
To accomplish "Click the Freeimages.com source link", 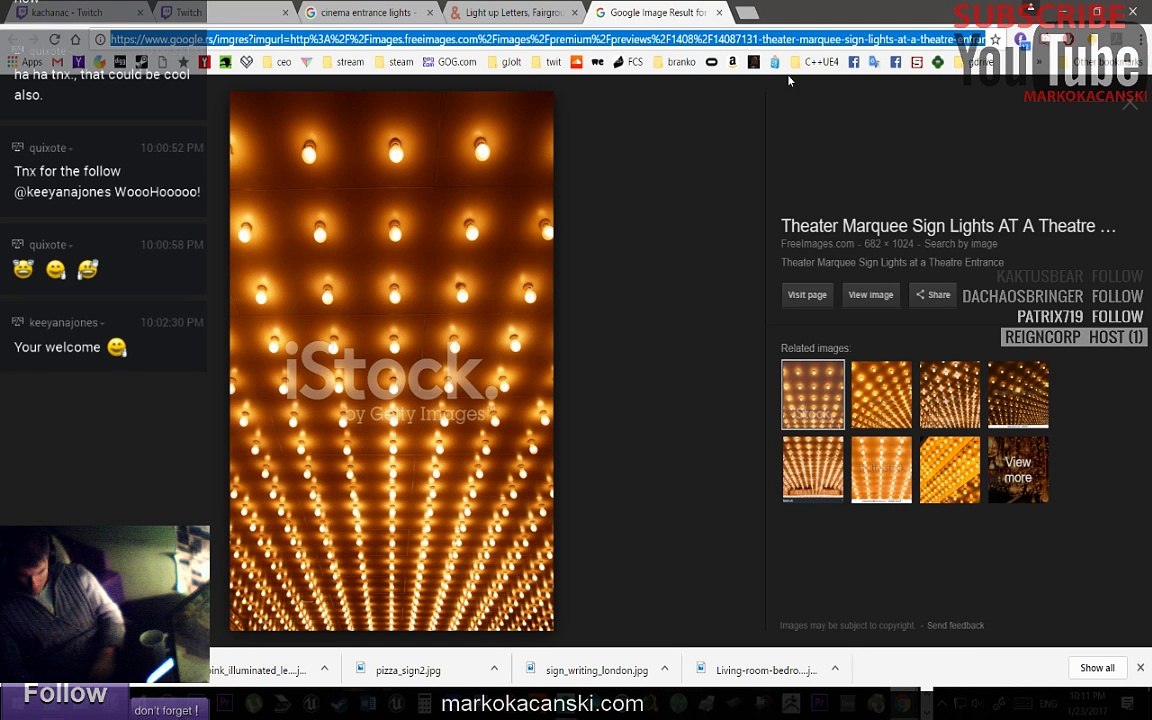I will pyautogui.click(x=817, y=244).
